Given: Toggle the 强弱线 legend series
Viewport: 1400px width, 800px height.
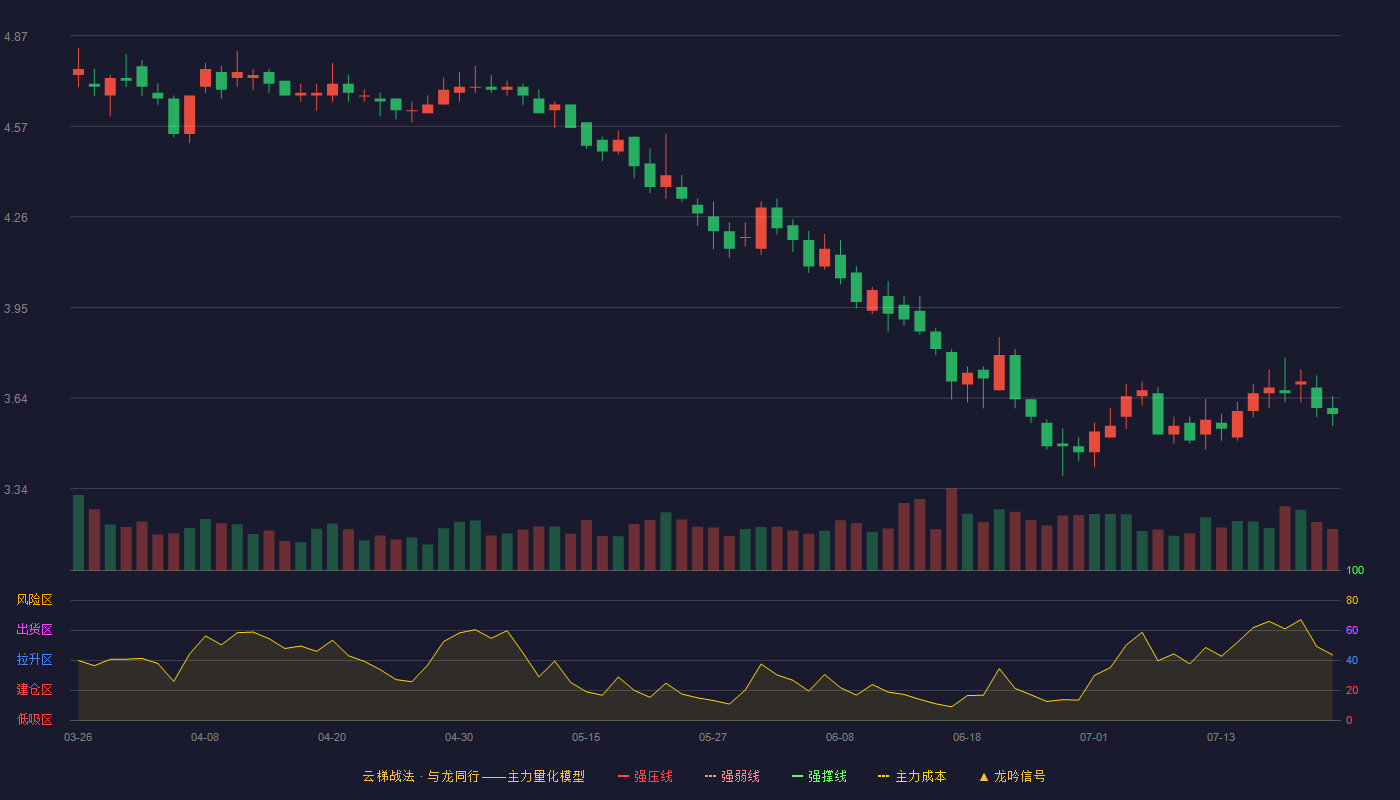Looking at the screenshot, I should [732, 776].
